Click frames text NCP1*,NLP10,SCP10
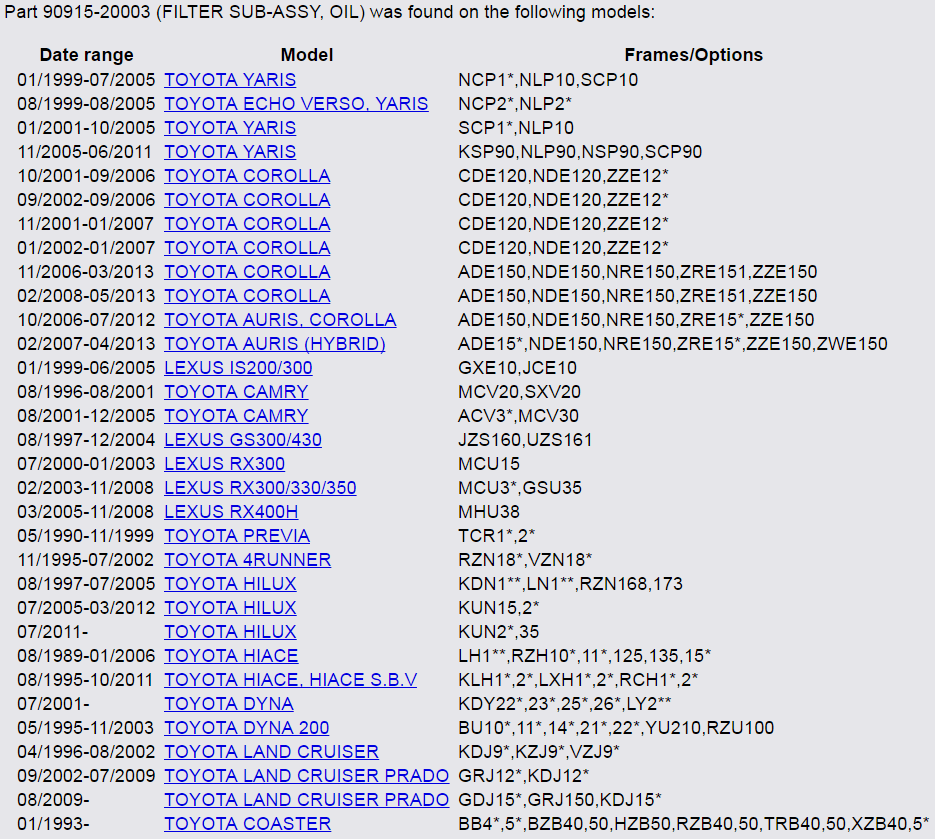 click(548, 79)
